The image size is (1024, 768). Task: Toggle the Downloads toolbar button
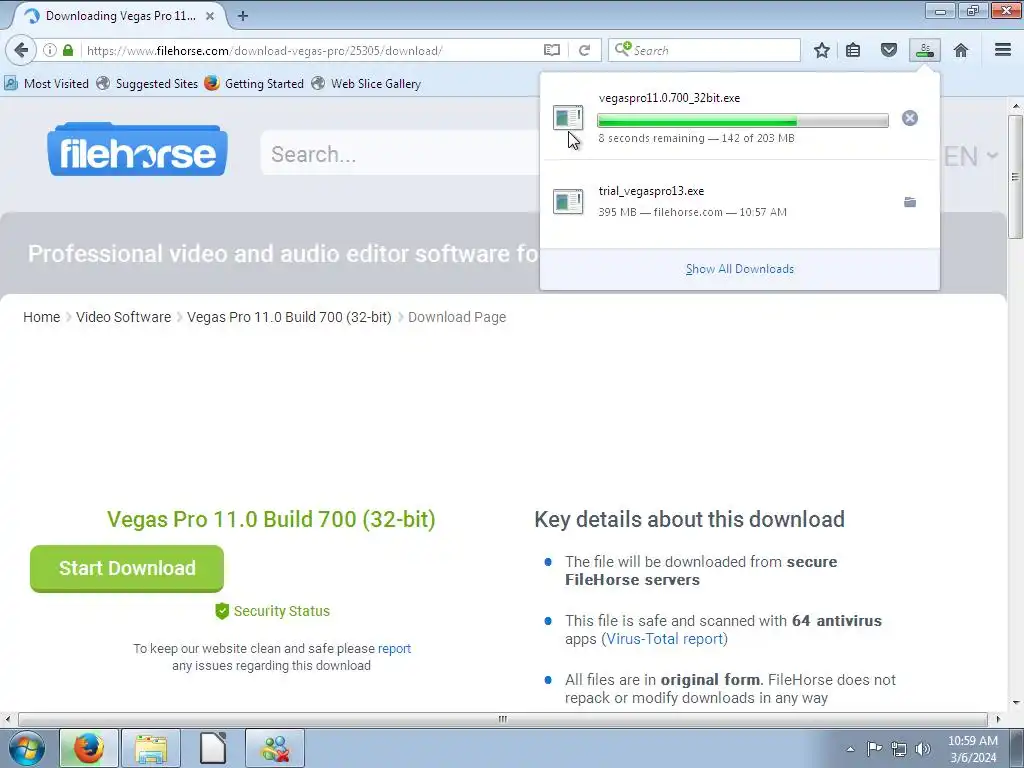coord(925,50)
